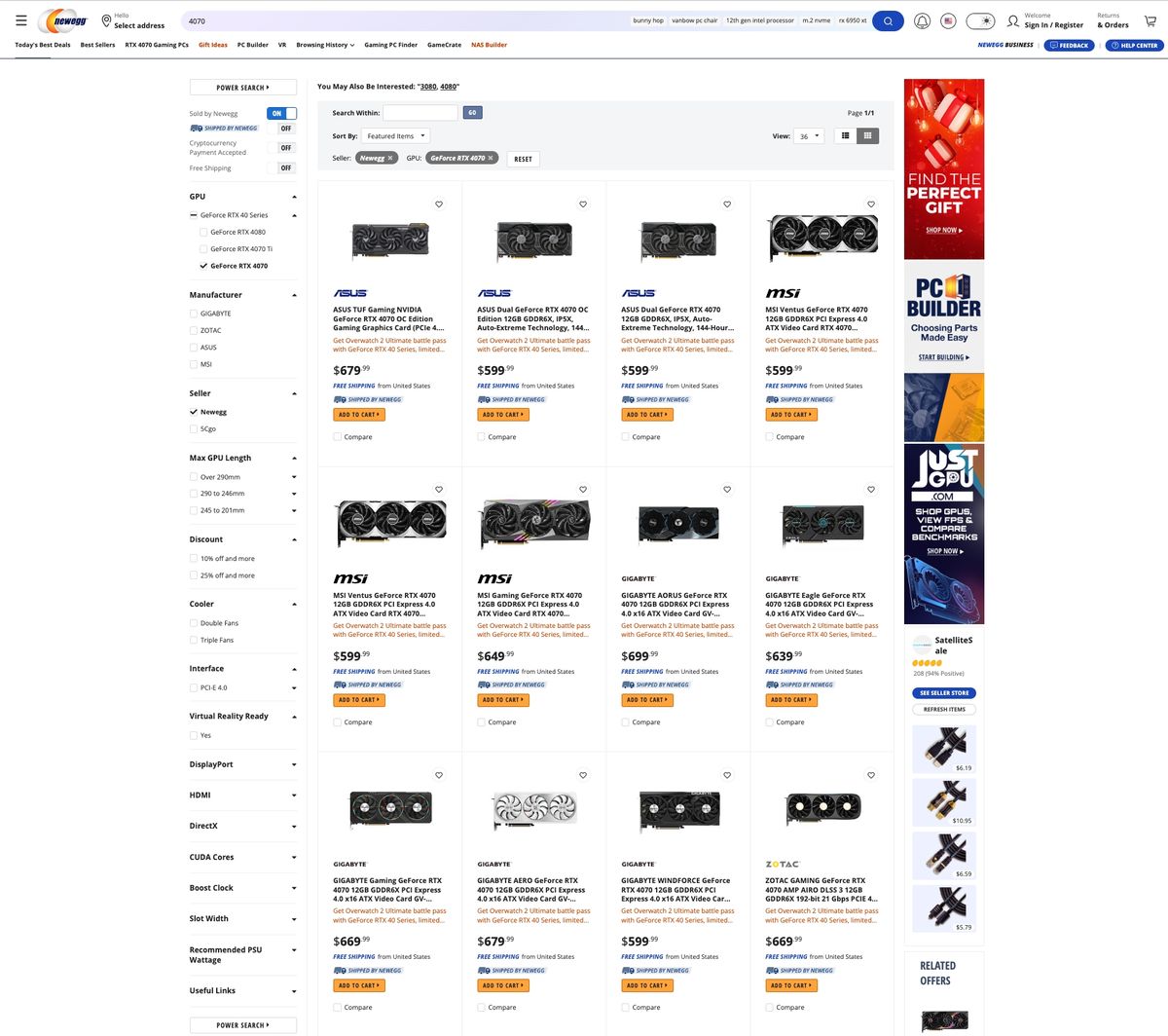This screenshot has width=1168, height=1036.
Task: Expand the CUDA Cores filter section
Action: click(242, 857)
